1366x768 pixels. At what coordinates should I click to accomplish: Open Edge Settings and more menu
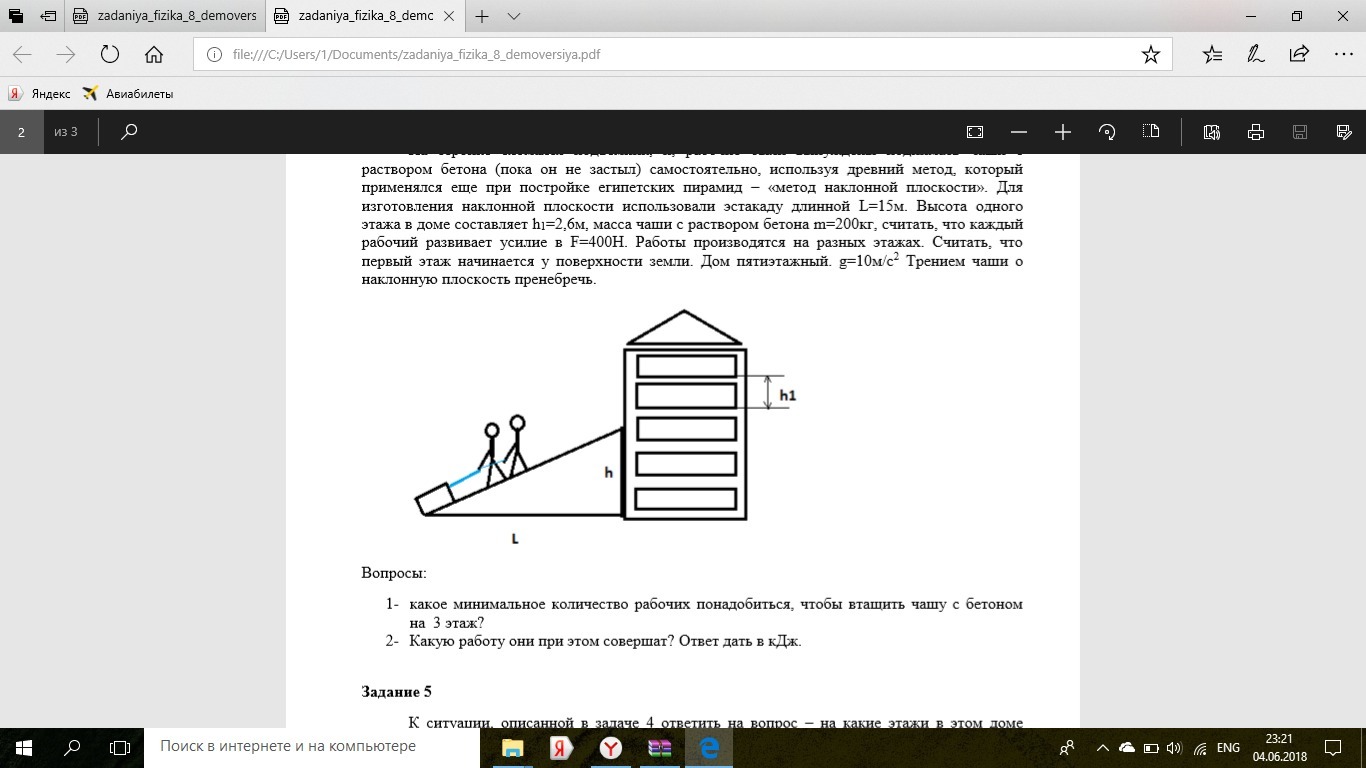click(1343, 54)
